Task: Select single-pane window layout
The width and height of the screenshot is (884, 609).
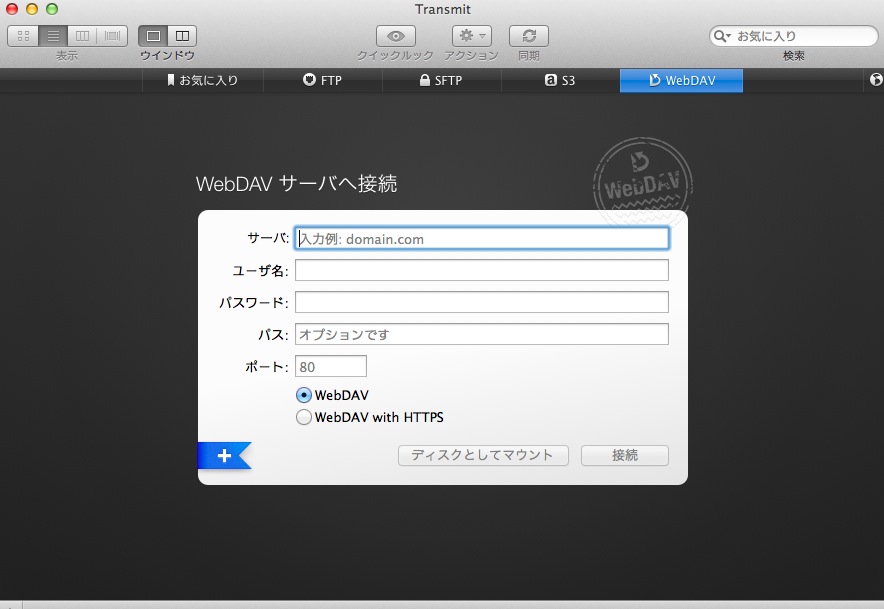Action: tap(153, 36)
